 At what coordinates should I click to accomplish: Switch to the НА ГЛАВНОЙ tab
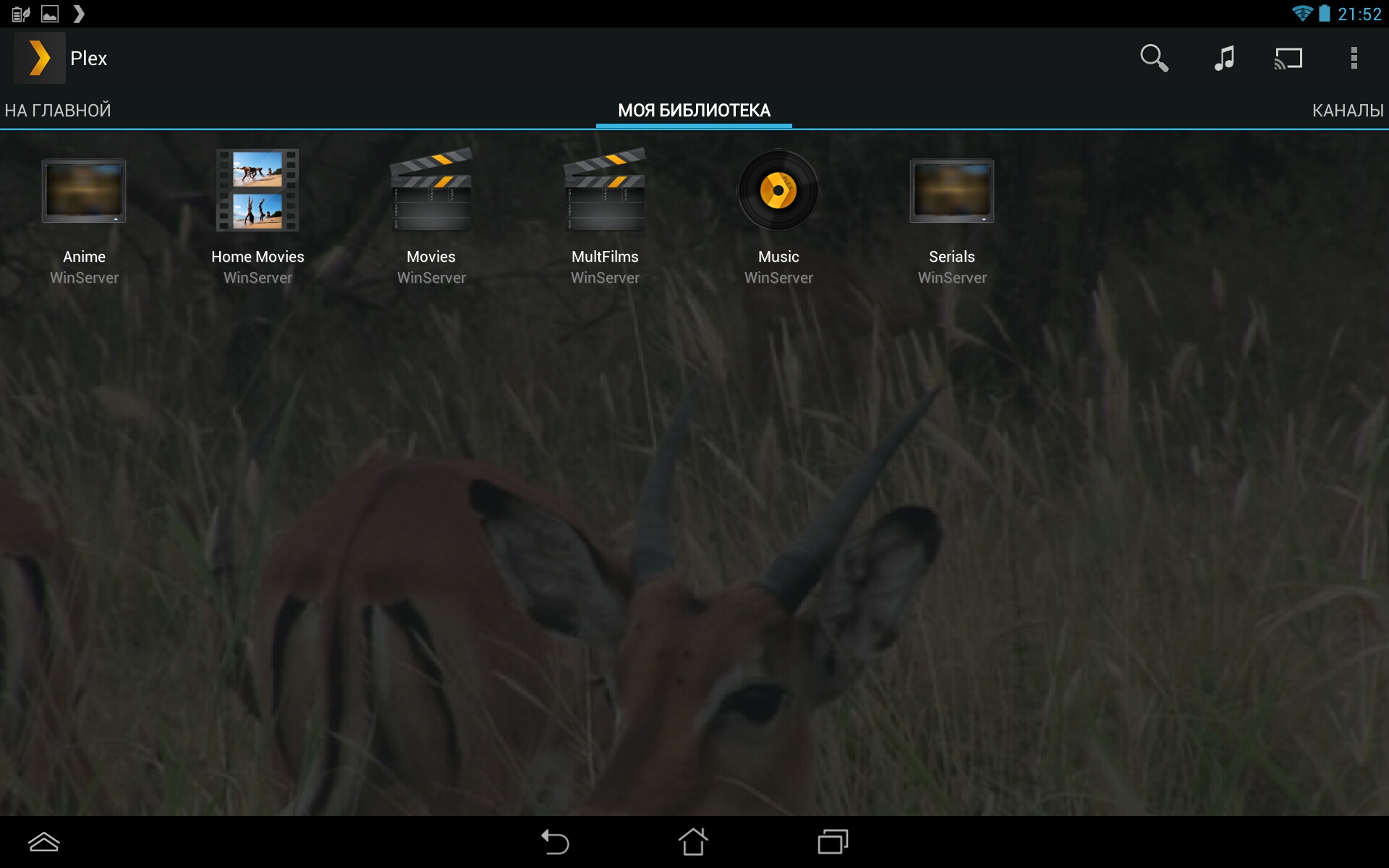click(x=58, y=111)
